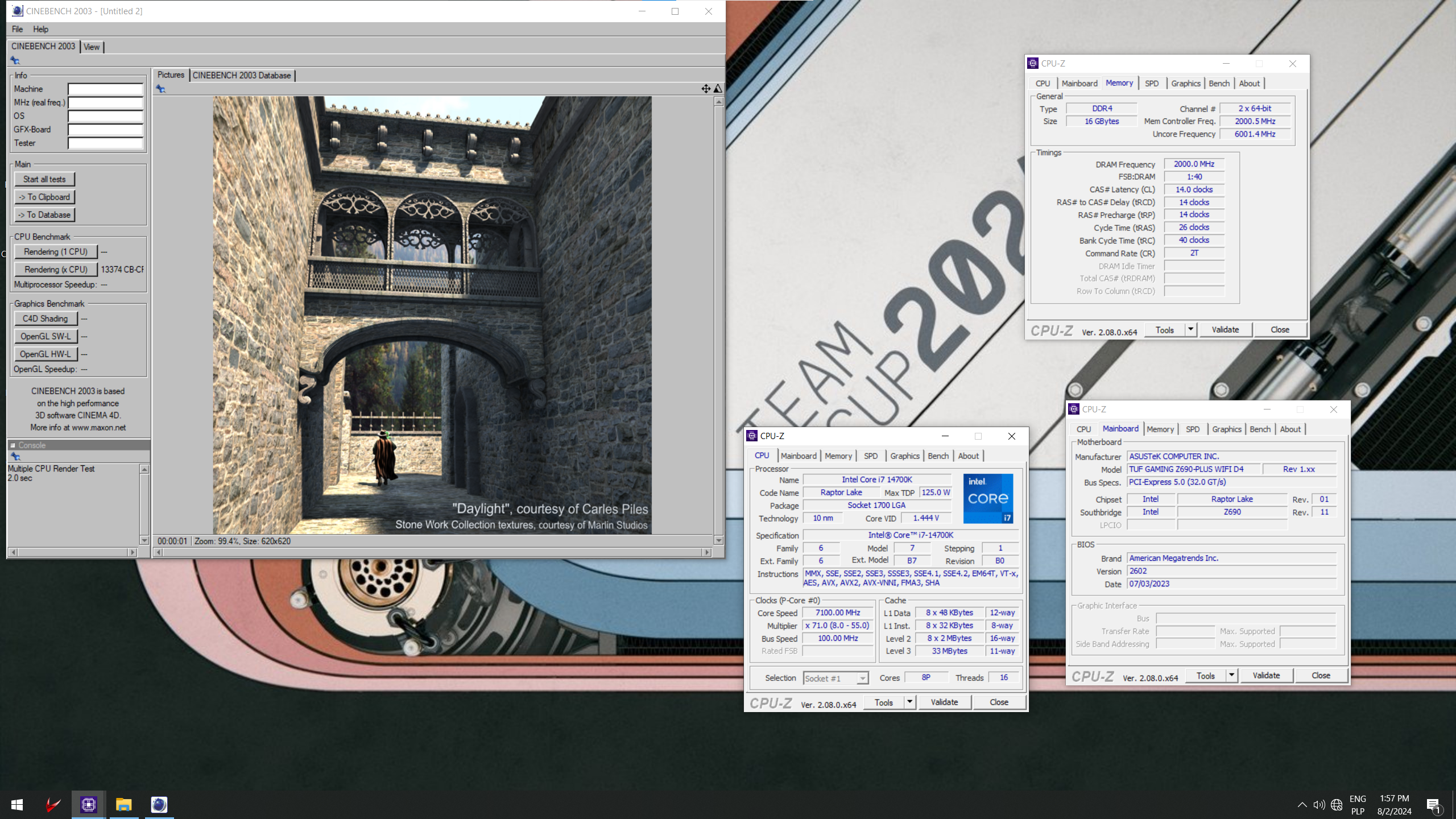The height and width of the screenshot is (819, 1456).
Task: Run Rendering (x CPU) benchmark
Action: click(x=56, y=269)
